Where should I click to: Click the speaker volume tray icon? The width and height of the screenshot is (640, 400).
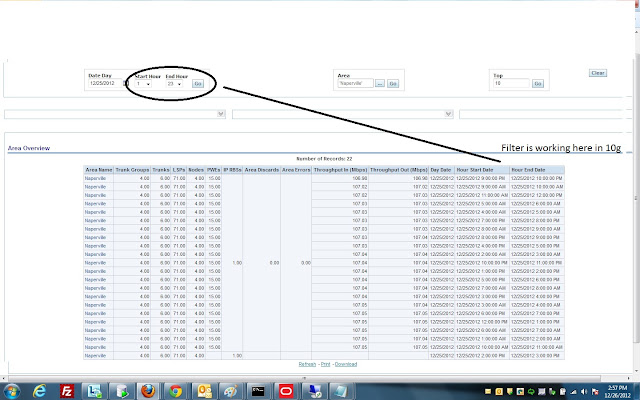tap(584, 392)
